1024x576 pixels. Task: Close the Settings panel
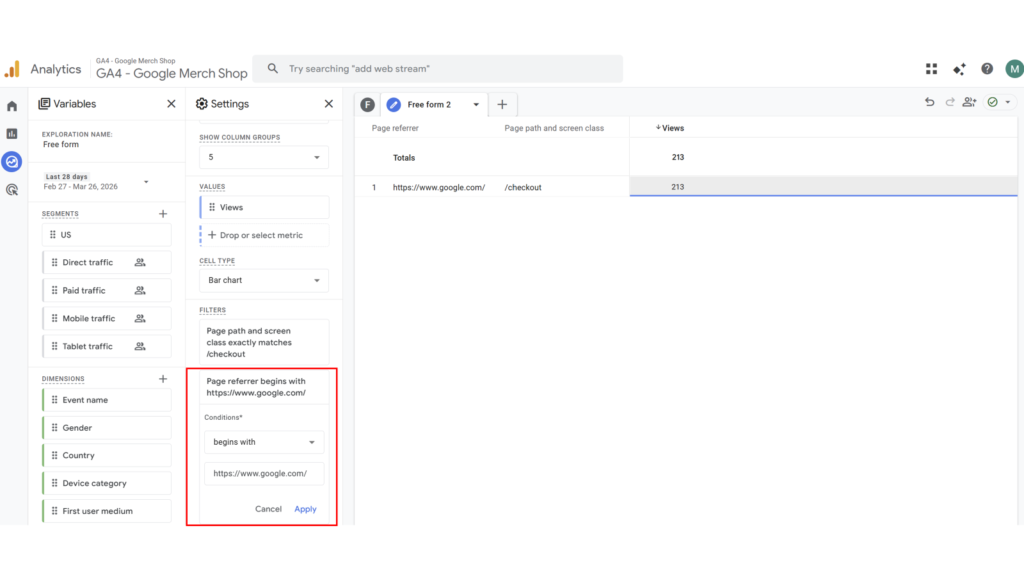point(329,104)
